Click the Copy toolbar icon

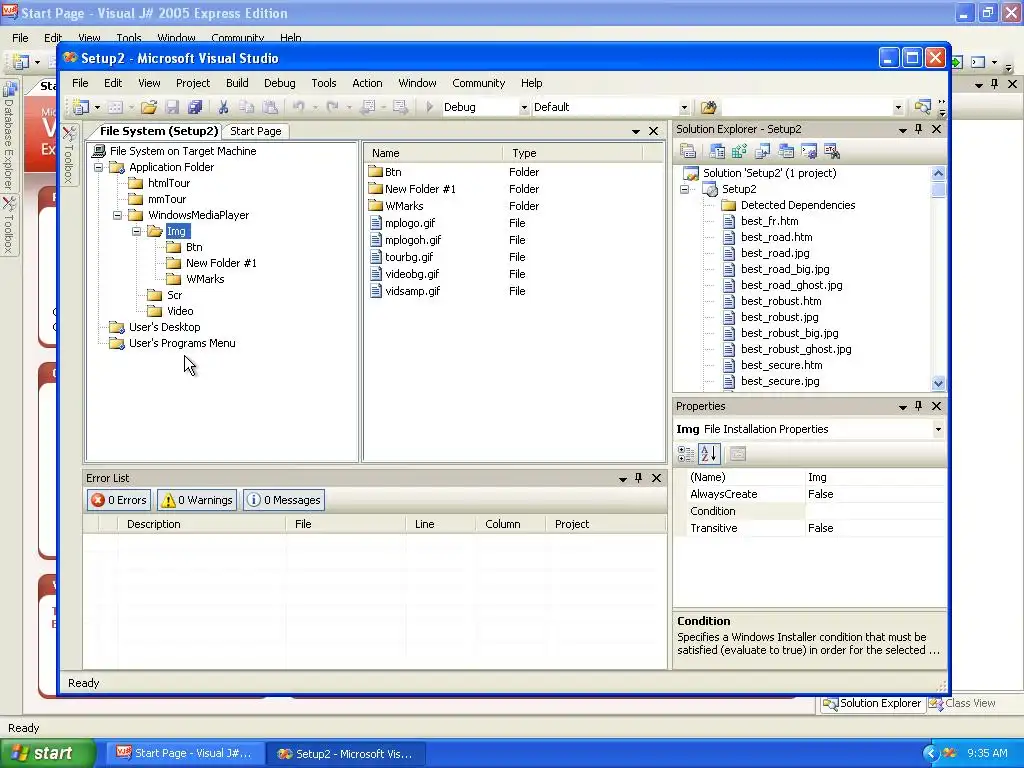(246, 107)
